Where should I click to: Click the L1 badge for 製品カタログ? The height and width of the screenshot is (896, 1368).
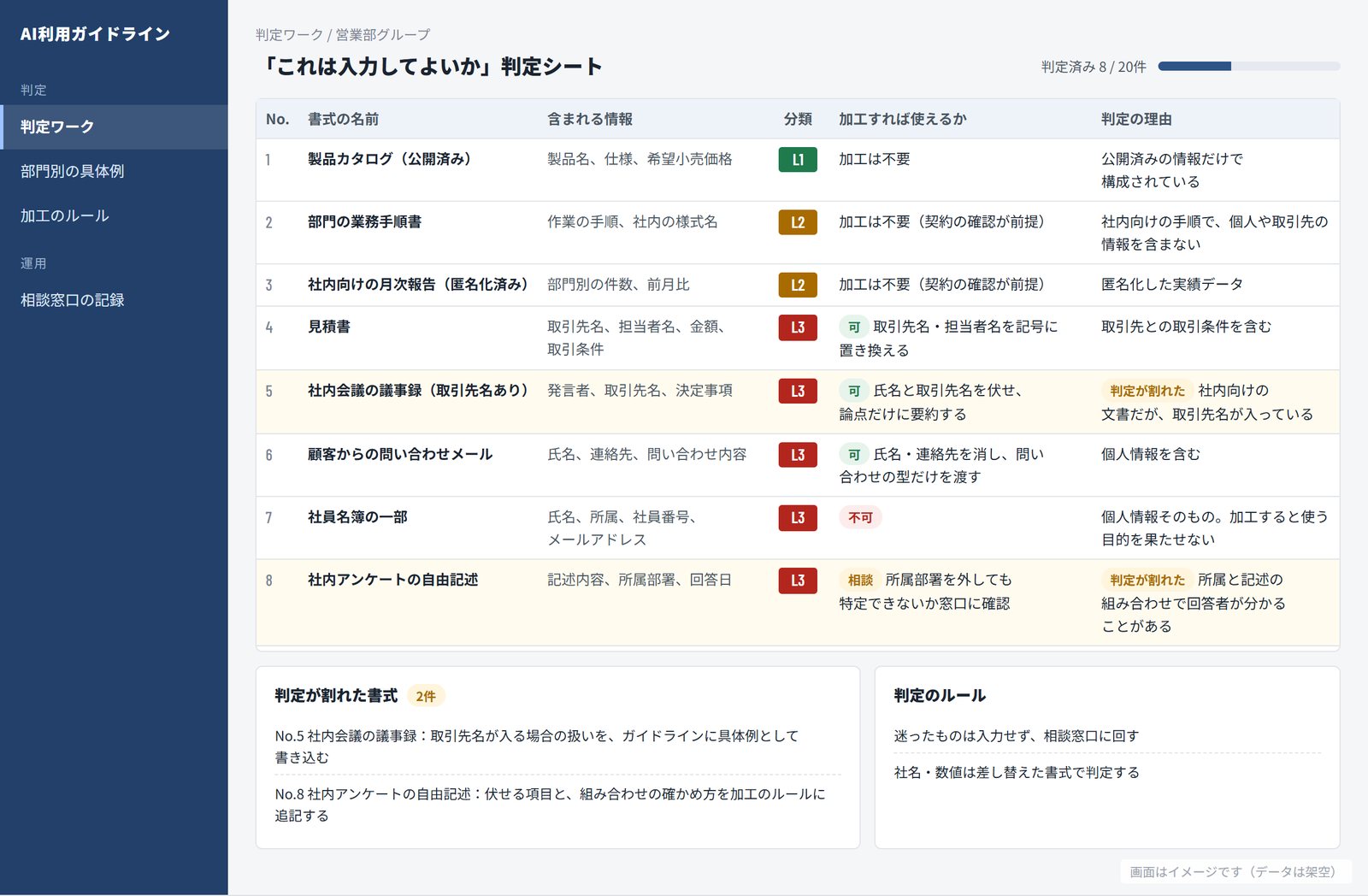coord(798,160)
